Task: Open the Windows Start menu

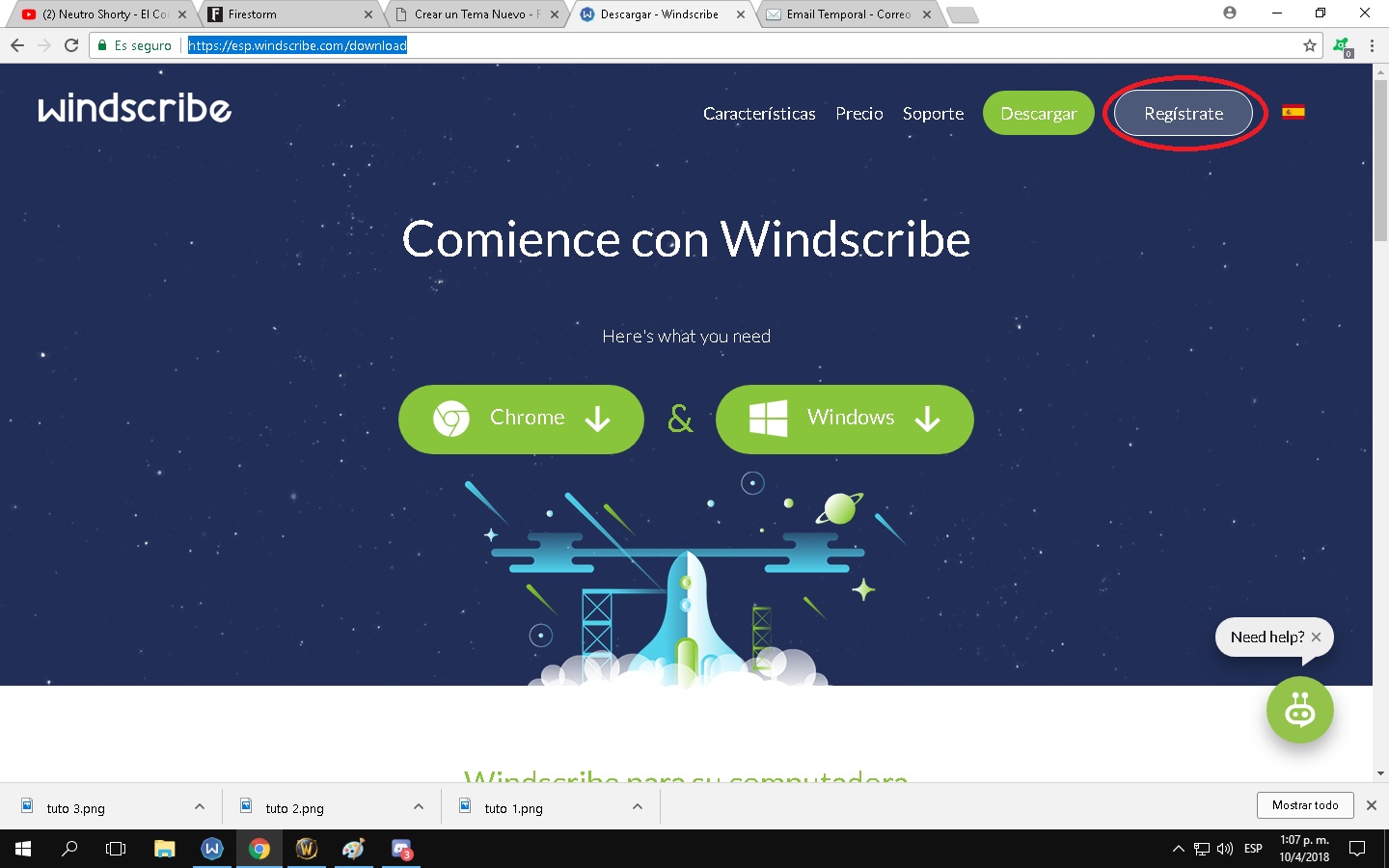Action: coord(23,849)
